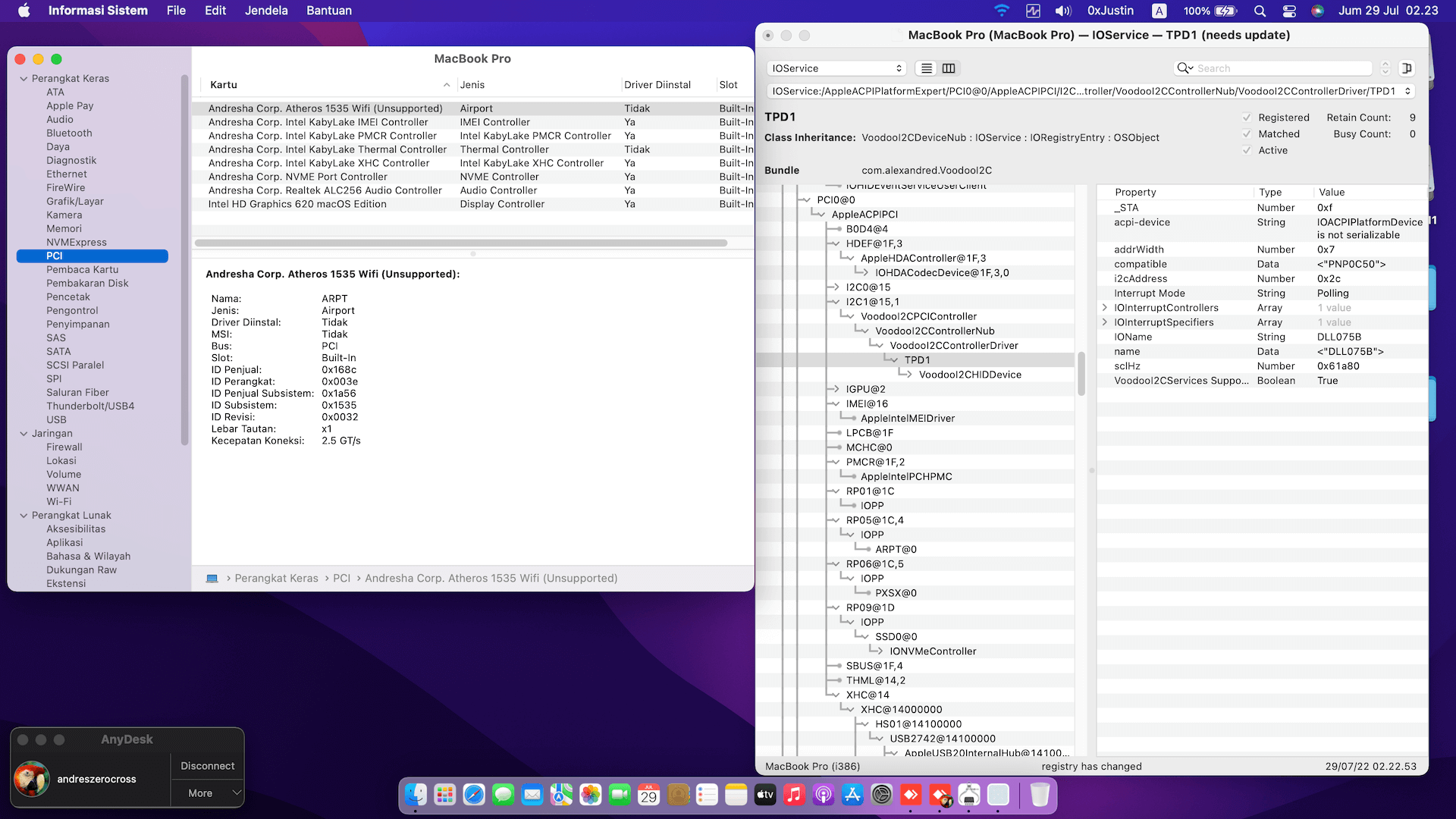Viewport: 1456px width, 819px height.
Task: Toggle the IORegistryExplorer side panel button
Action: pos(1407,68)
